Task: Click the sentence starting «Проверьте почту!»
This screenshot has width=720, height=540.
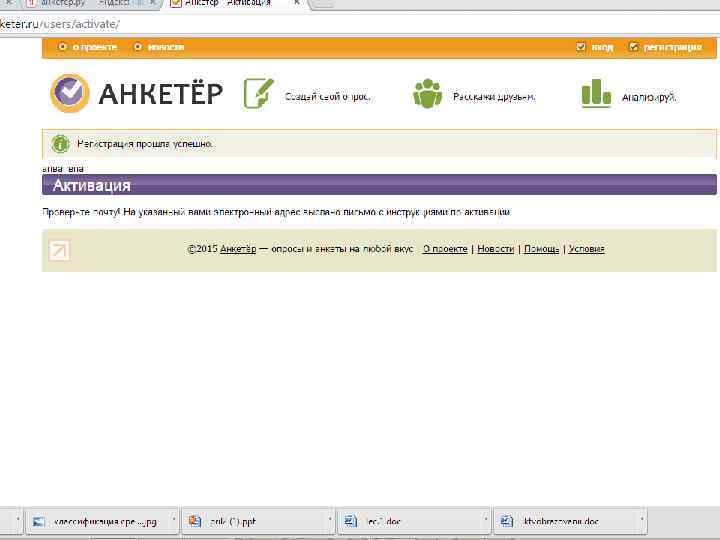Action: (x=276, y=212)
